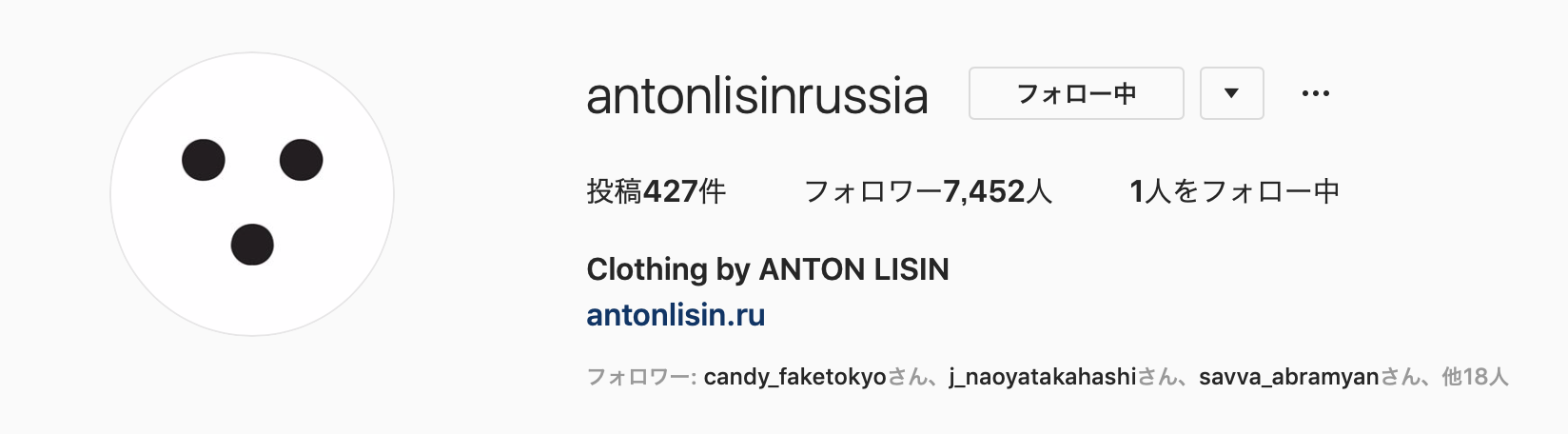Click the bottom black dot in avatar
This screenshot has width=1568, height=434.
click(252, 244)
